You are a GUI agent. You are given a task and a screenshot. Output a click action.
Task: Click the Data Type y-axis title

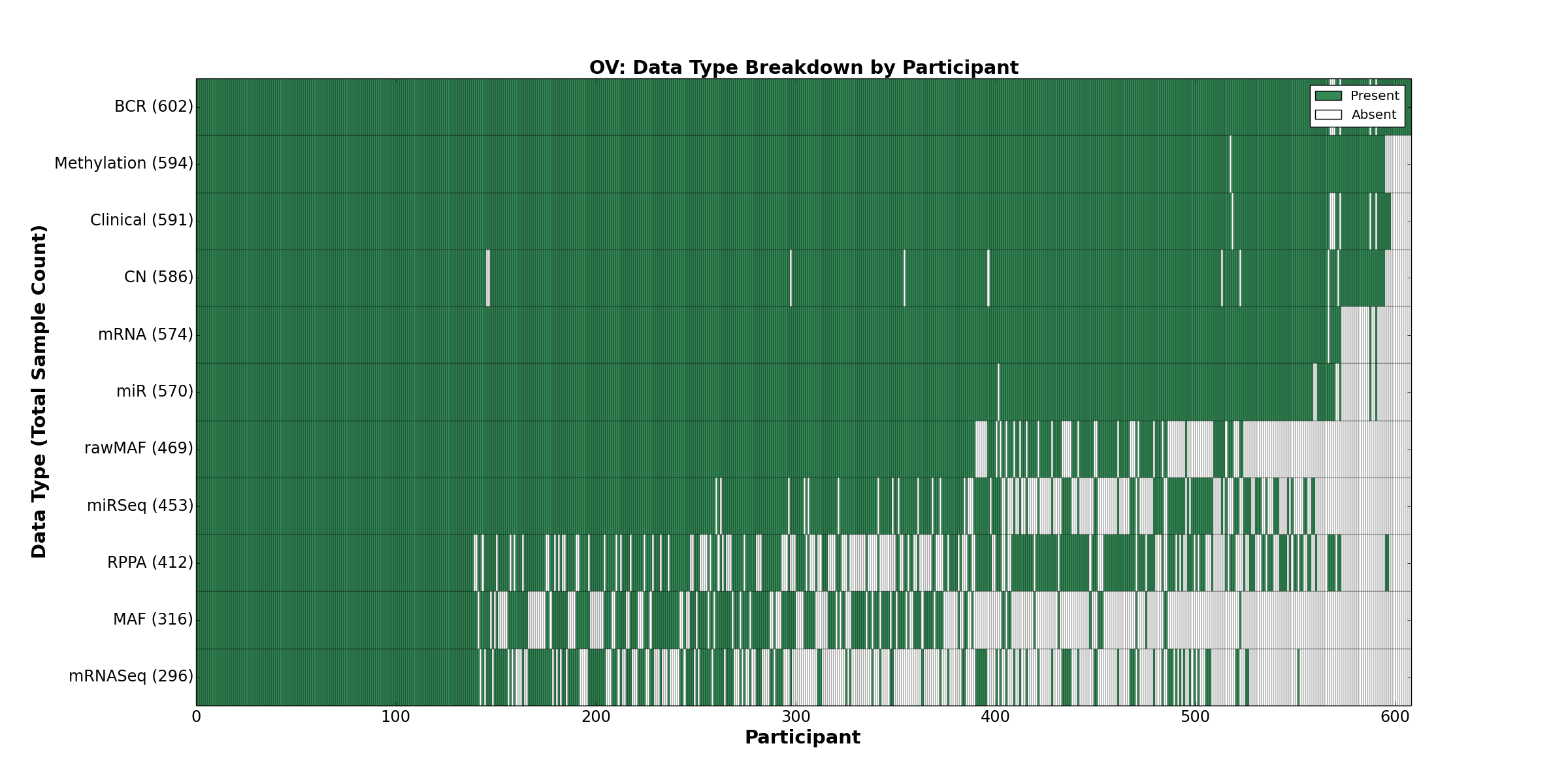(39, 391)
